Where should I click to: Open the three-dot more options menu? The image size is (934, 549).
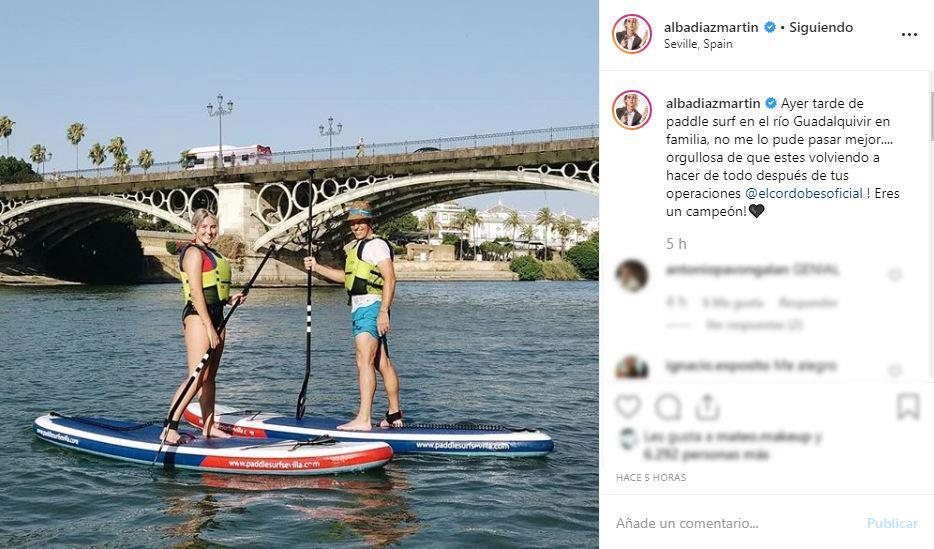pos(909,35)
